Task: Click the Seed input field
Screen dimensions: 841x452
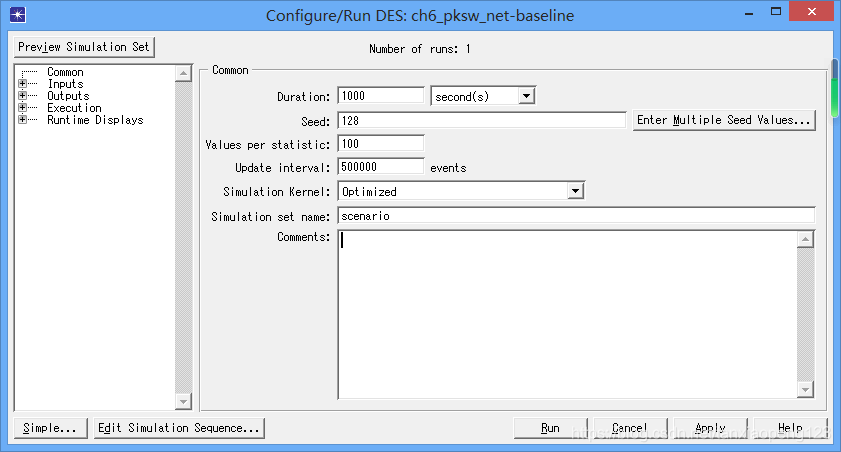Action: pos(482,121)
